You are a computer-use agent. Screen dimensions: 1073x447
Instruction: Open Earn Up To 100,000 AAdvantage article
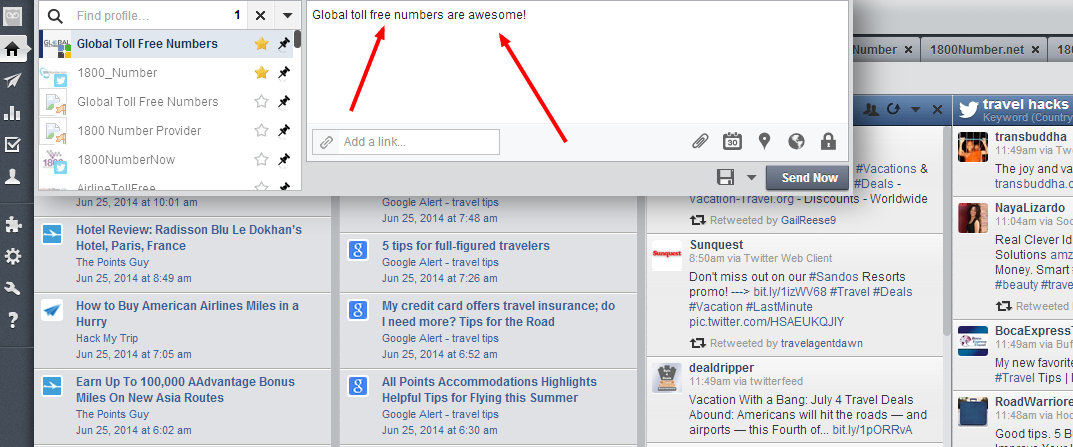(185, 389)
